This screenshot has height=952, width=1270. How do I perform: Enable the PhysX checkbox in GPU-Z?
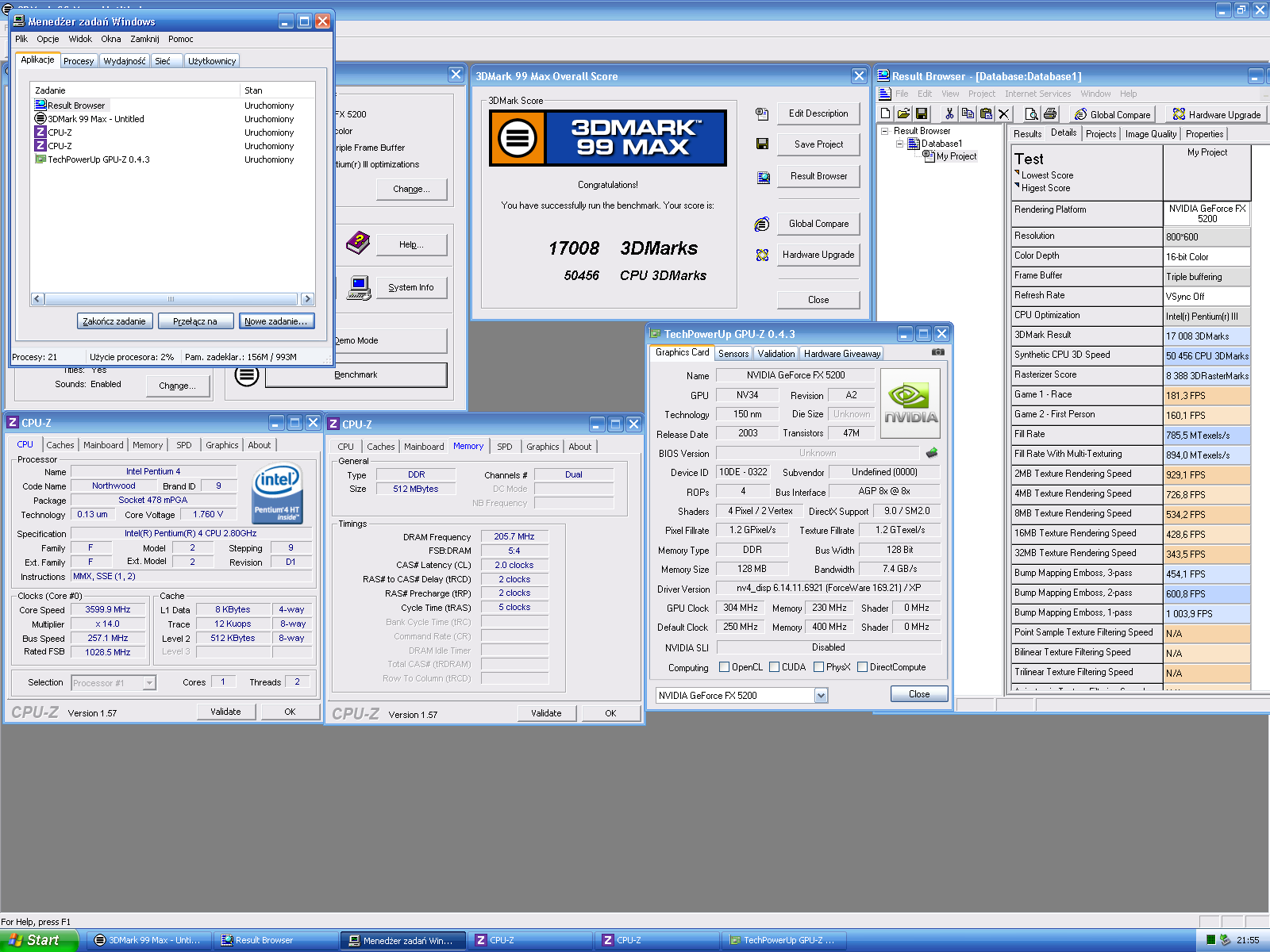tap(818, 667)
